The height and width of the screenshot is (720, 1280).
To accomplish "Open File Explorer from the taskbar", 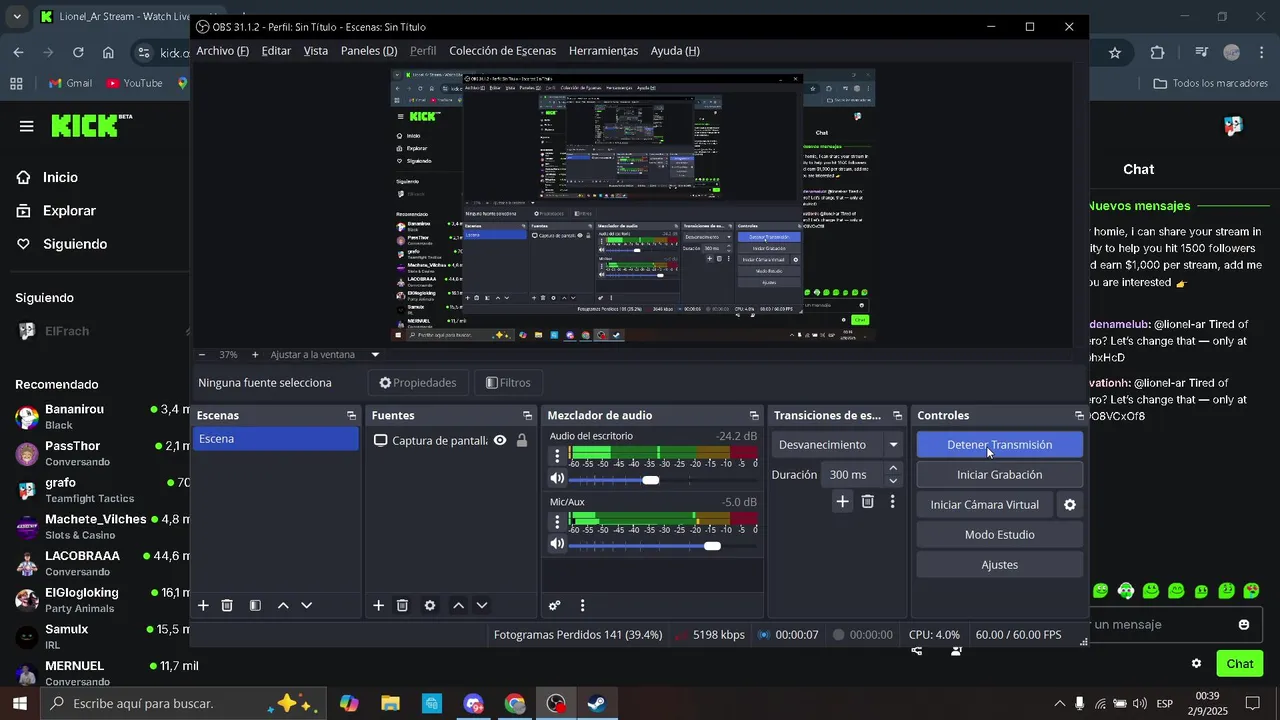I will pos(390,703).
